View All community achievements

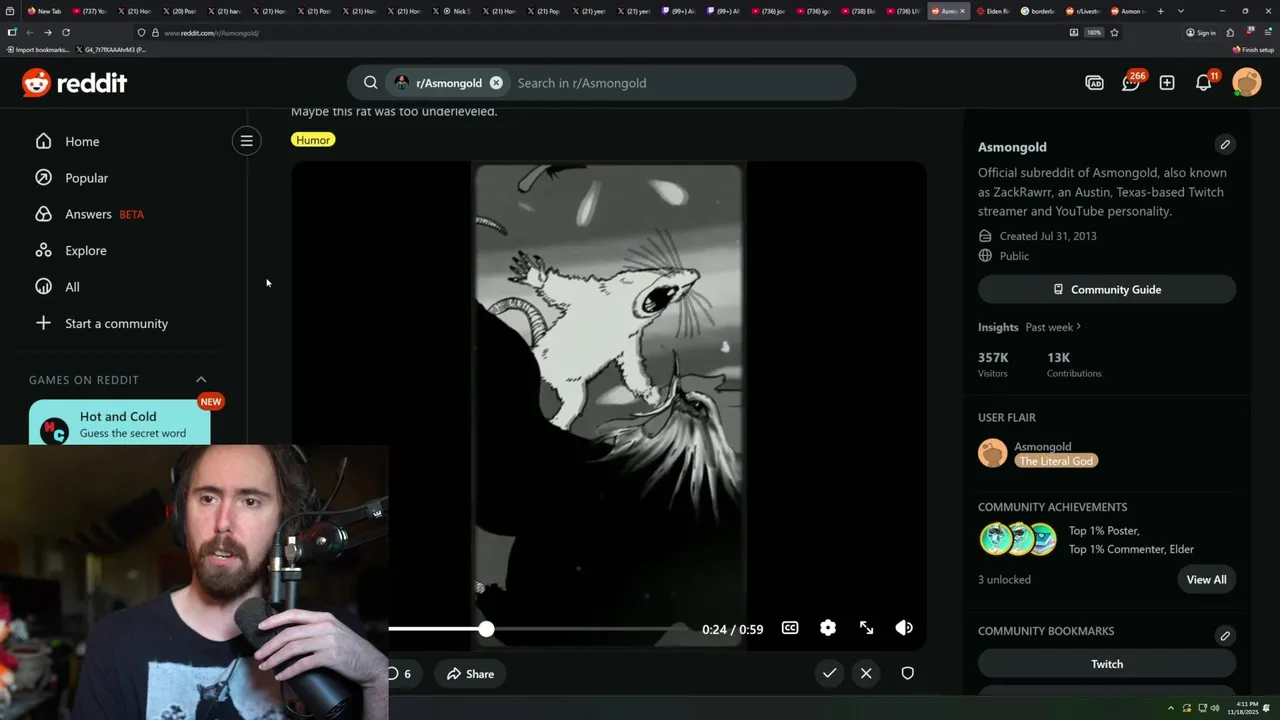1206,580
